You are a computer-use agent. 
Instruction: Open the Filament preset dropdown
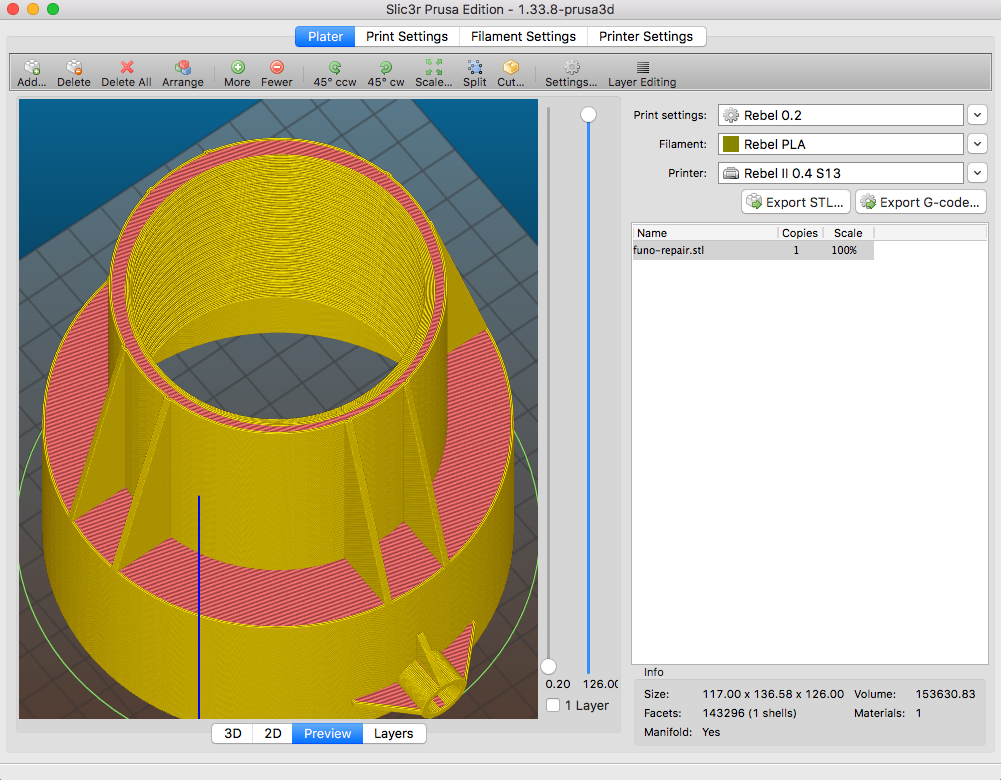977,144
